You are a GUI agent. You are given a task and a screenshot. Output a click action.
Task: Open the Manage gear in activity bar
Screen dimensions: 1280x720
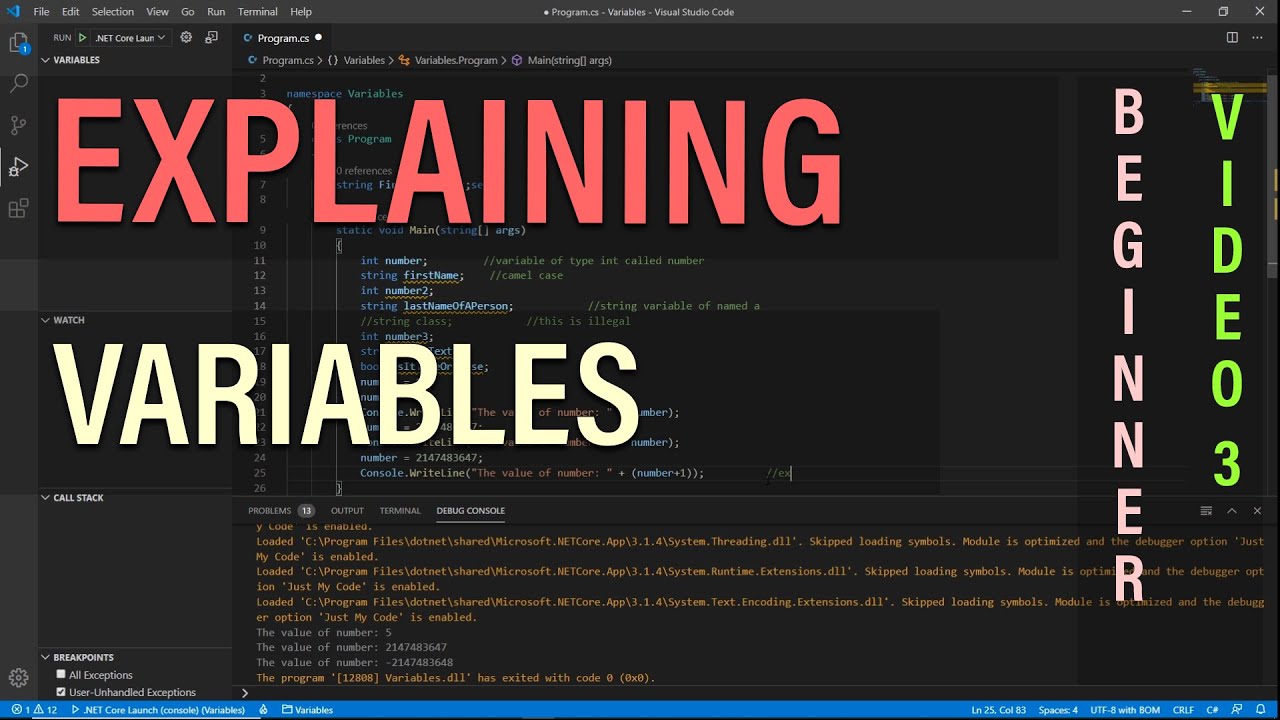point(18,677)
